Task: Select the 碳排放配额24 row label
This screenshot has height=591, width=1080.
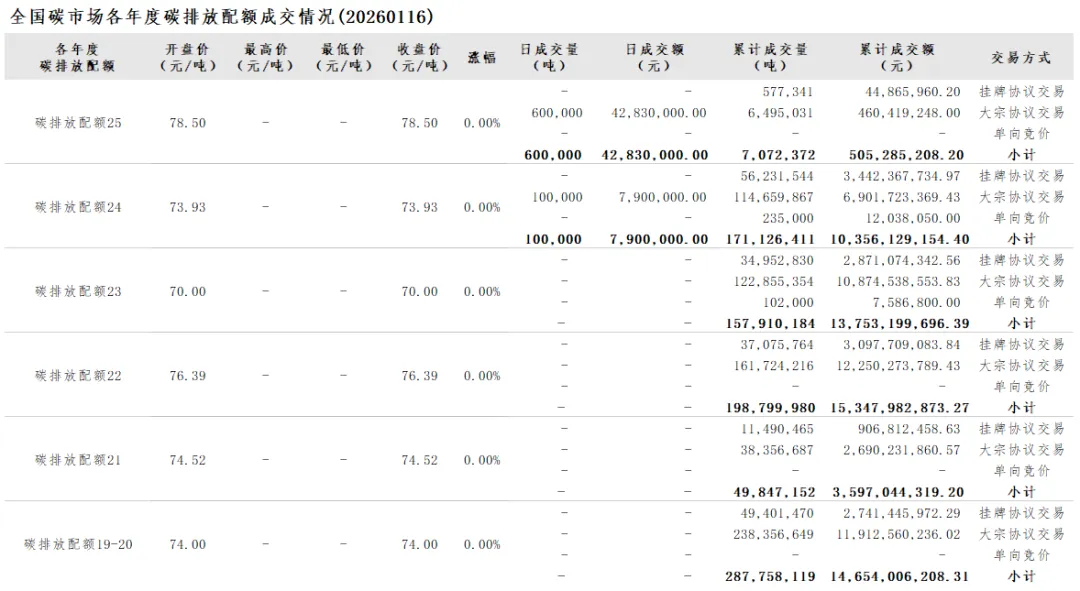Action: [78, 207]
